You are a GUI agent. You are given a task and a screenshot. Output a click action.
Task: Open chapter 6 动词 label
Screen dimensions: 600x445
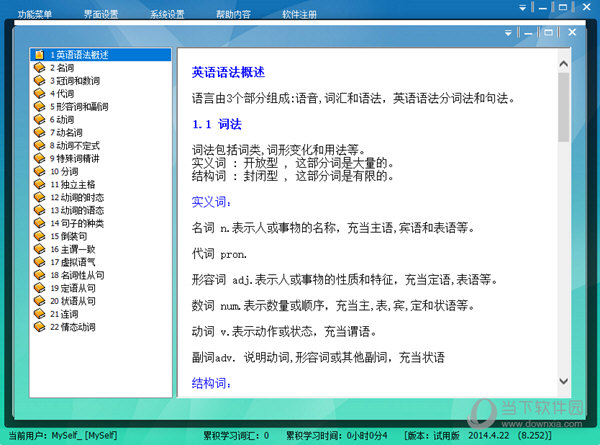(x=62, y=119)
